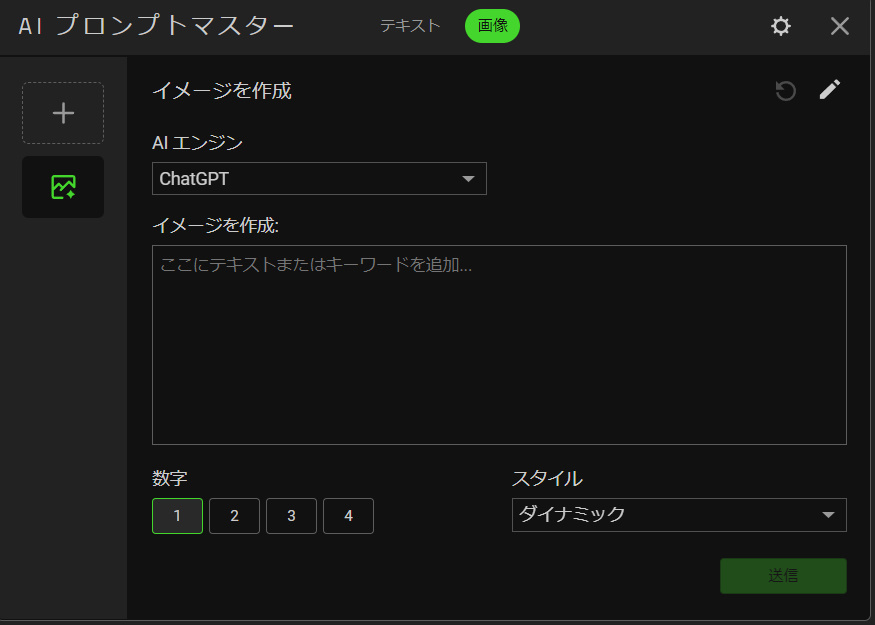The height and width of the screenshot is (625, 875).
Task: Add a new prompt with plus icon
Action: (x=63, y=113)
